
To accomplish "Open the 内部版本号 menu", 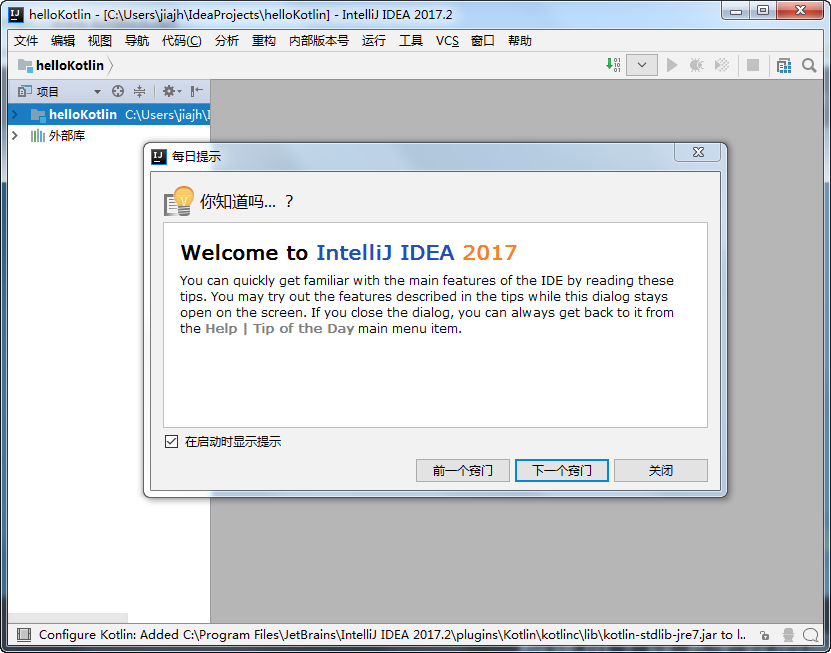I will click(x=319, y=41).
